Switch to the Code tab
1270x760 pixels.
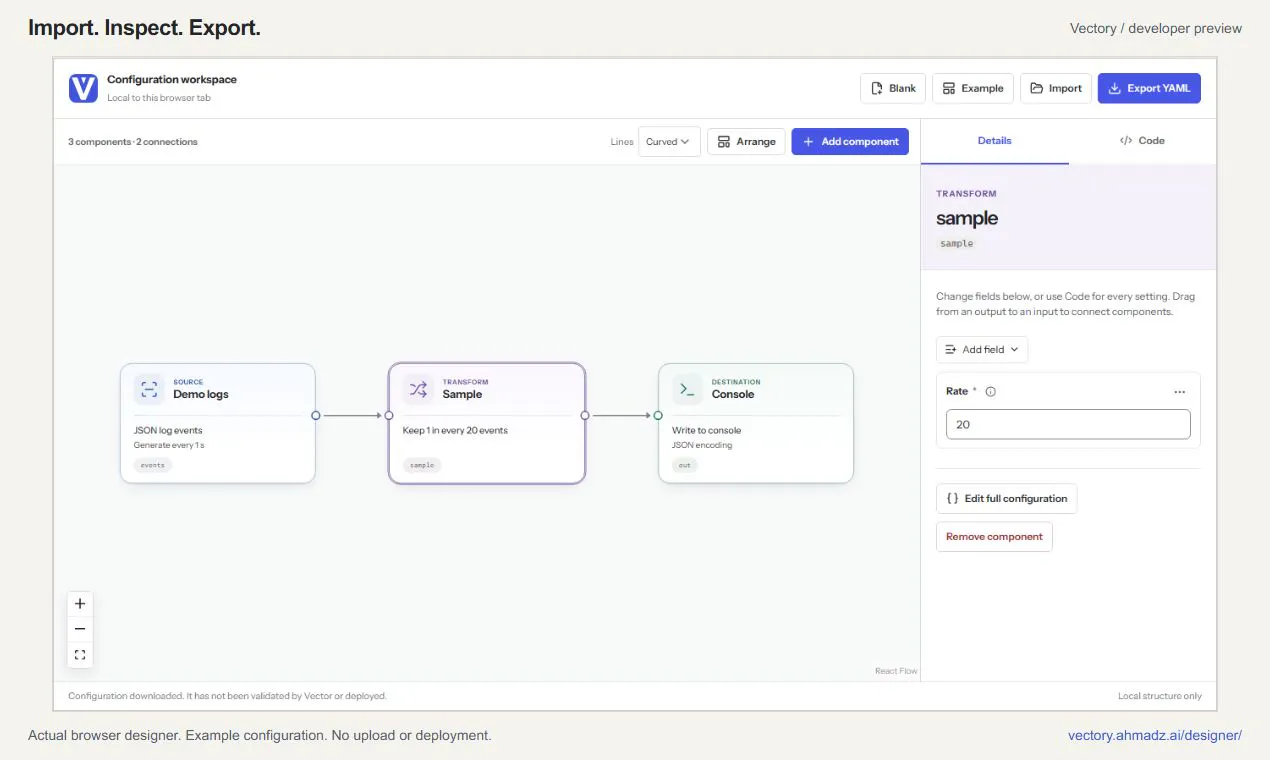click(1142, 141)
